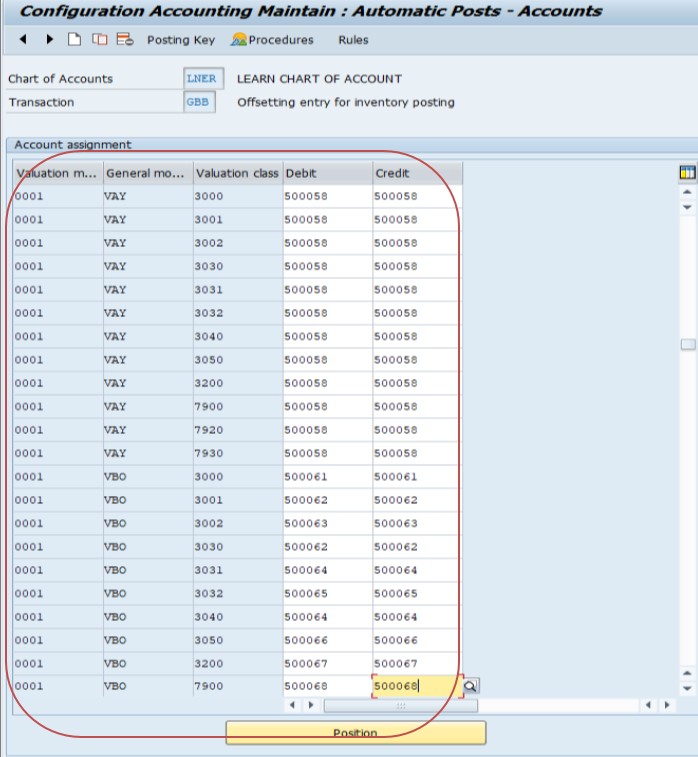Image resolution: width=698 pixels, height=757 pixels.
Task: Select Credit field for VAY 3030
Action: 416,266
